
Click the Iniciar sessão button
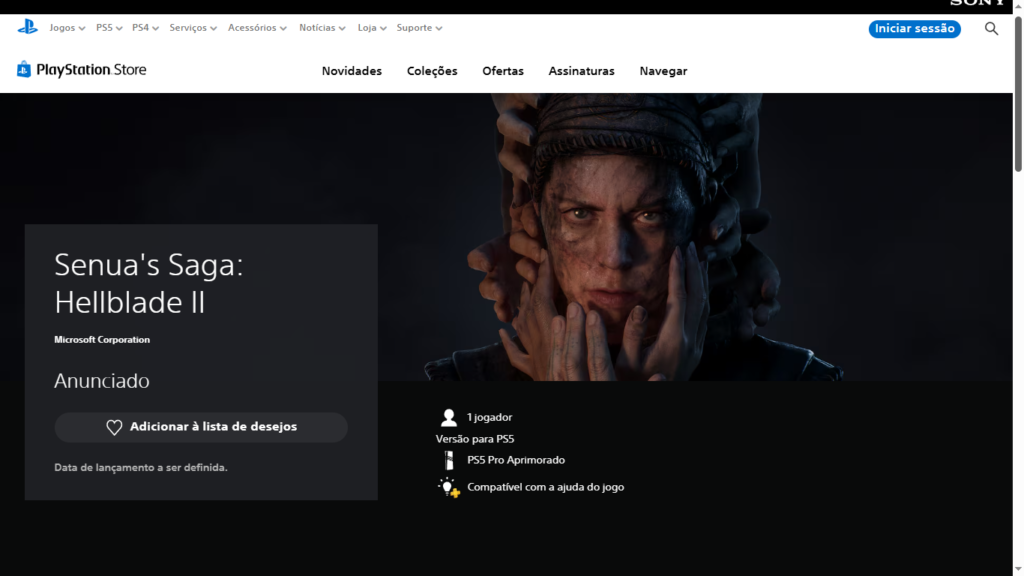point(914,29)
